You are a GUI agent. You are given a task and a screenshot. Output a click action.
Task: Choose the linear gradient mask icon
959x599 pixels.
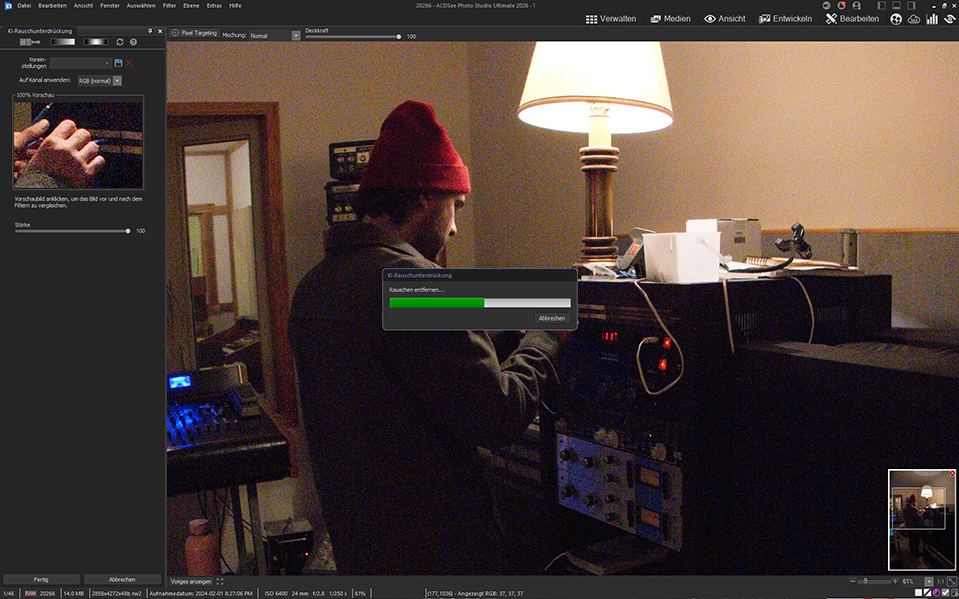click(x=62, y=42)
